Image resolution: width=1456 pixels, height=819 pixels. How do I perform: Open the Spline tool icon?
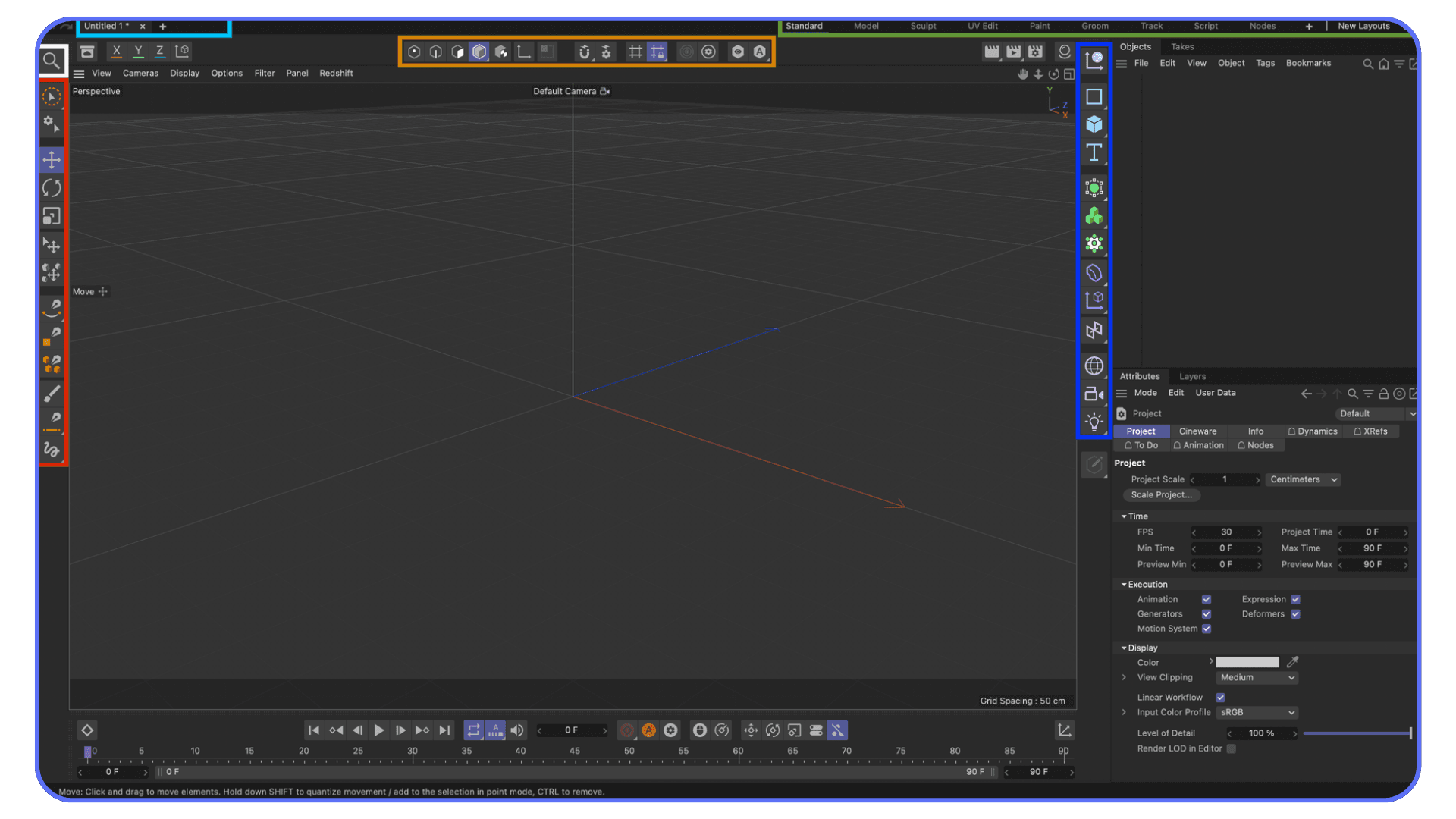pos(1094,96)
